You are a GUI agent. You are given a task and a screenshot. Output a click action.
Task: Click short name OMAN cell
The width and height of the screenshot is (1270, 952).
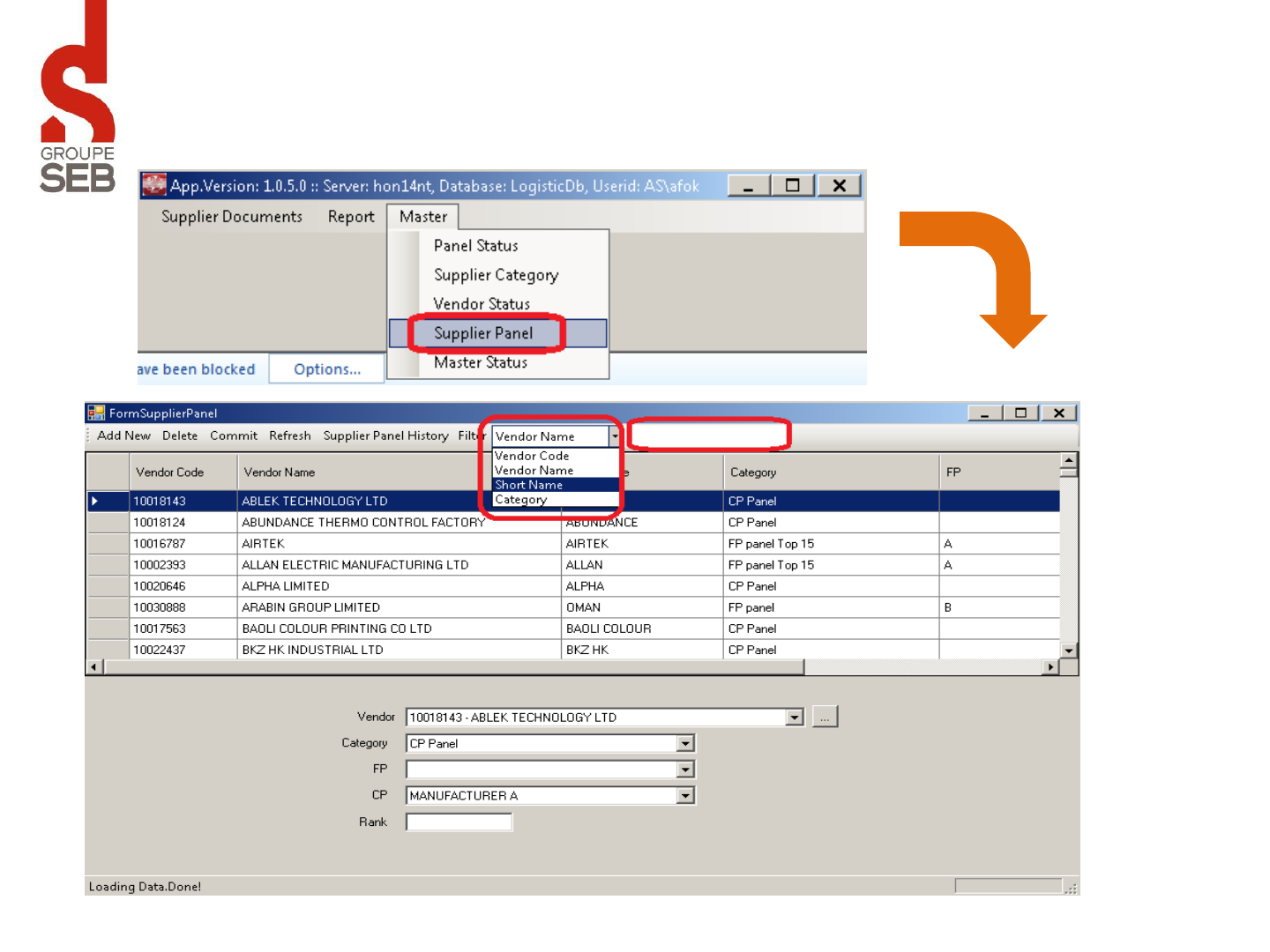[642, 607]
